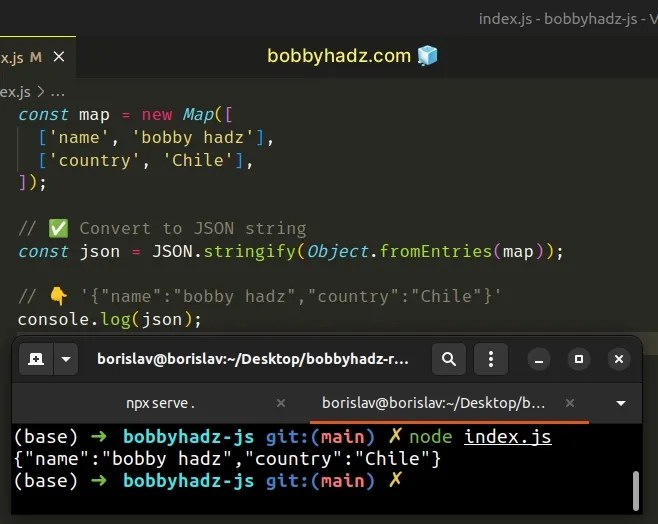Open a new terminal tab with plus icon
Image resolution: width=658 pixels, height=524 pixels.
(36, 359)
